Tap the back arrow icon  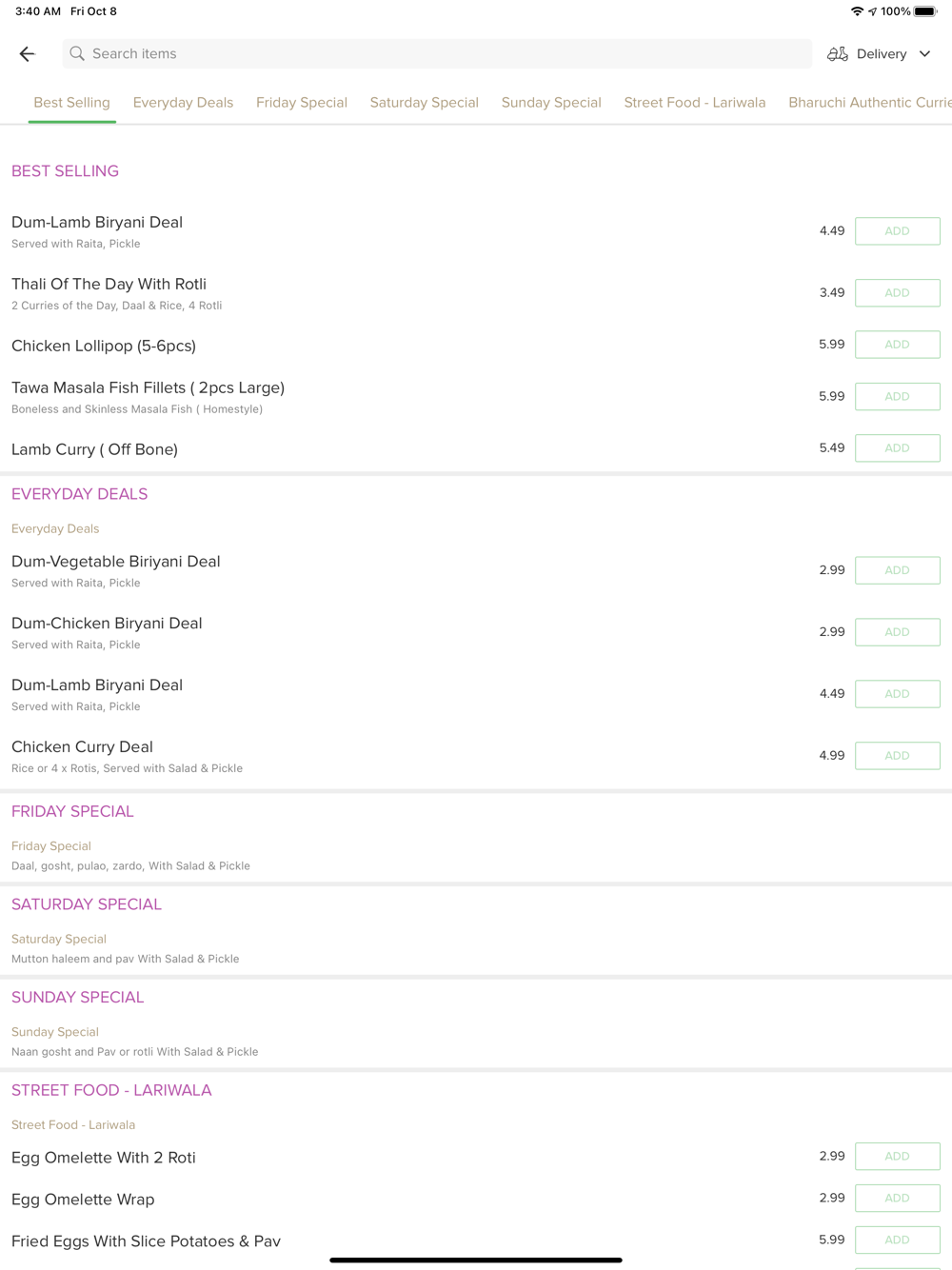click(x=28, y=54)
